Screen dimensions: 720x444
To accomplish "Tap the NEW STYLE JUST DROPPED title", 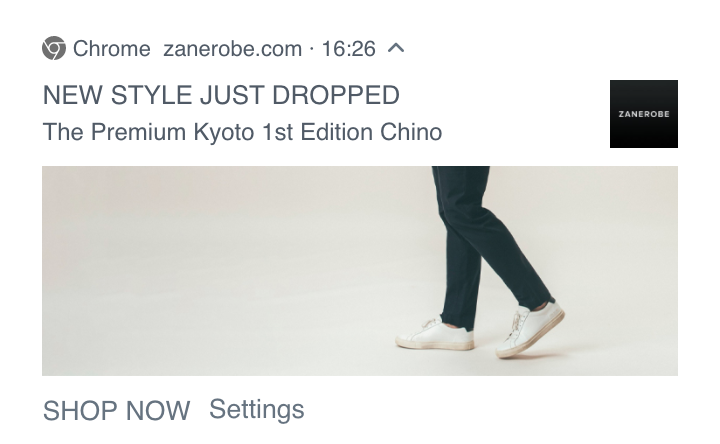I will 221,95.
